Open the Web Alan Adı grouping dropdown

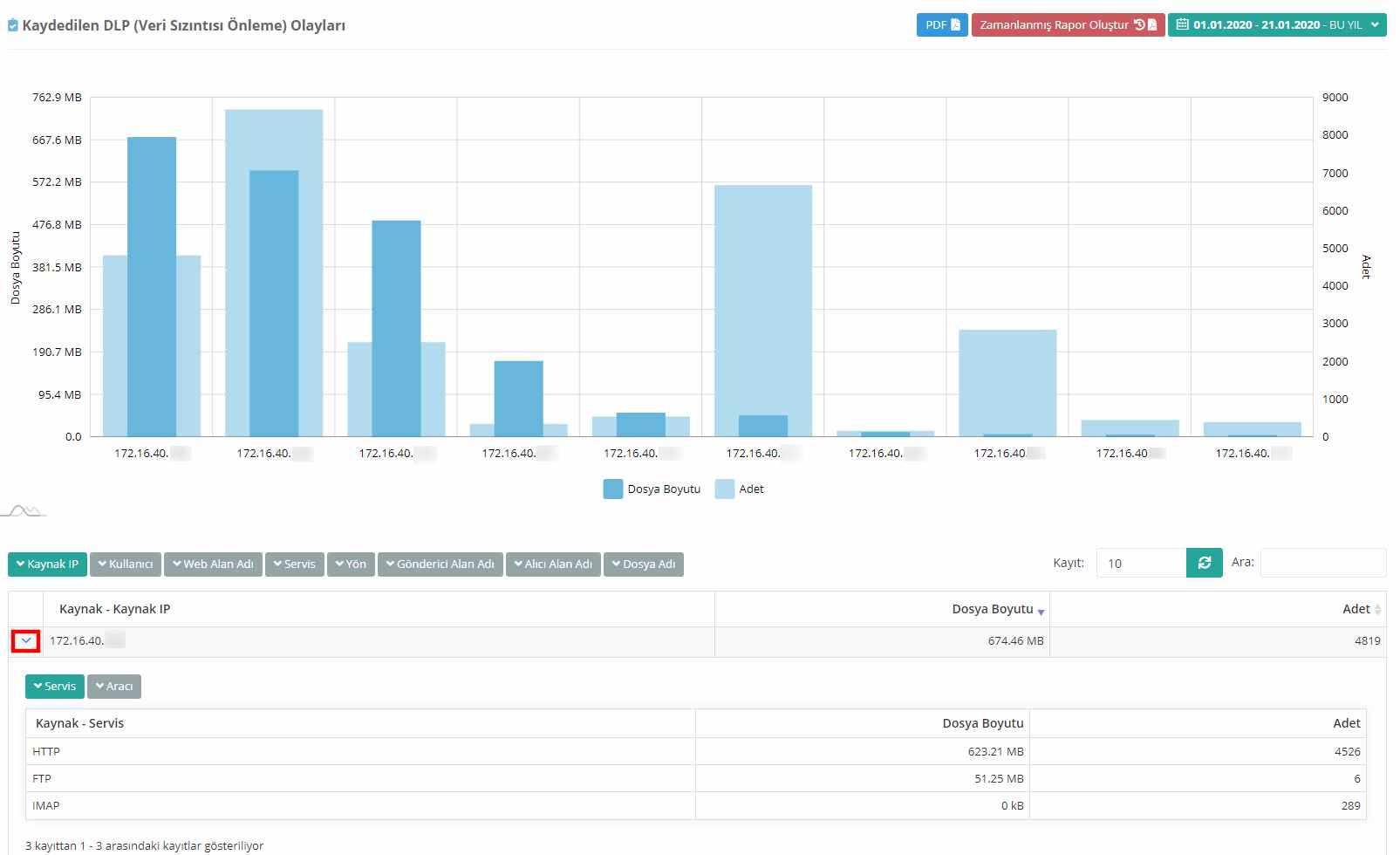tap(213, 564)
